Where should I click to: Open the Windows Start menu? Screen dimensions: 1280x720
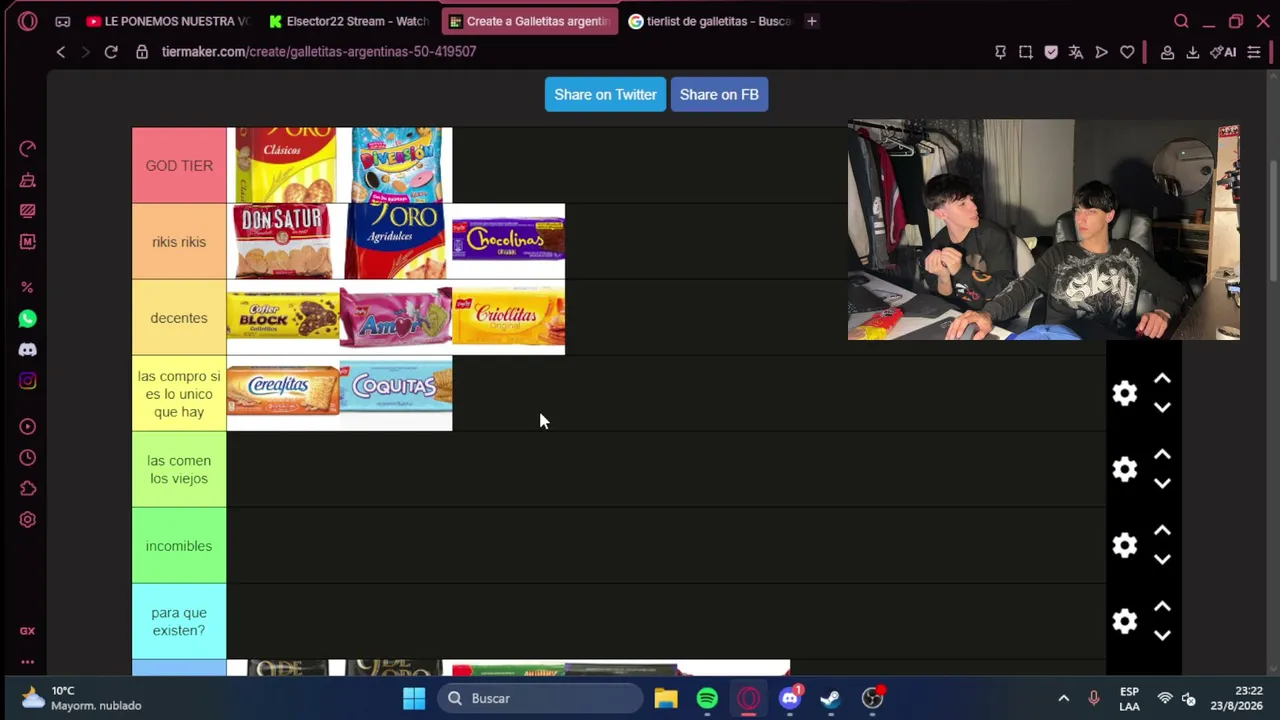pos(414,698)
